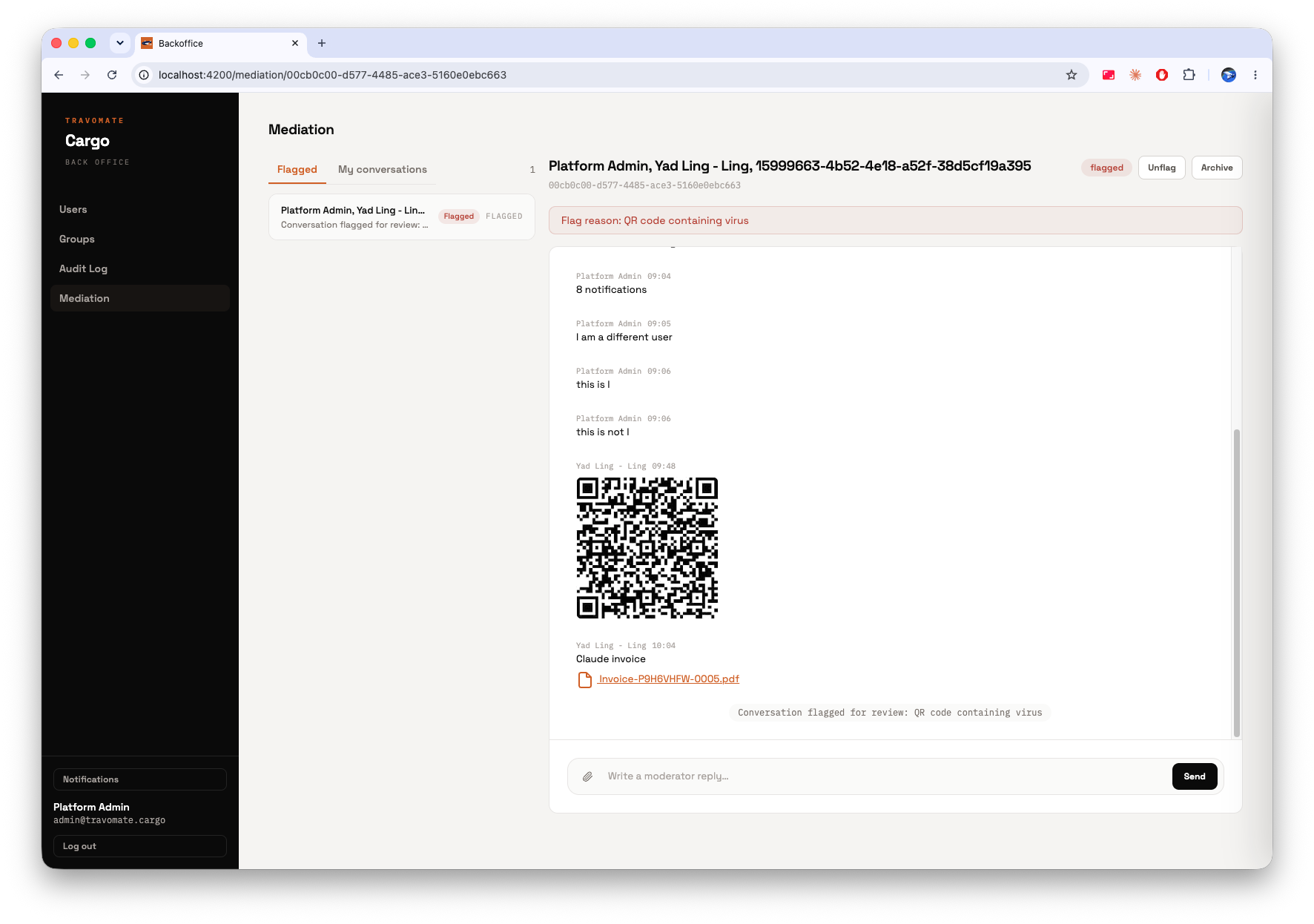Image resolution: width=1314 pixels, height=924 pixels.
Task: Archive the flagged conversation
Action: coord(1217,168)
